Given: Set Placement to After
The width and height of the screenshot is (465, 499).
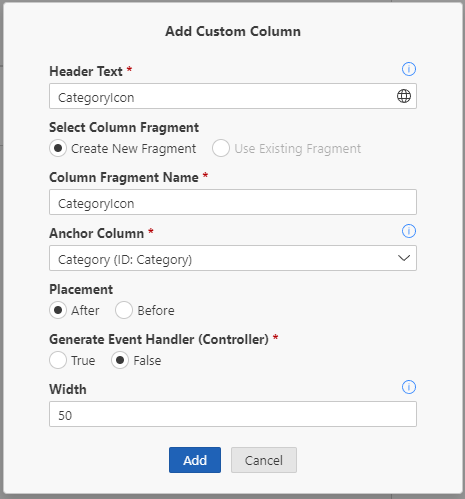Looking at the screenshot, I should (x=58, y=310).
